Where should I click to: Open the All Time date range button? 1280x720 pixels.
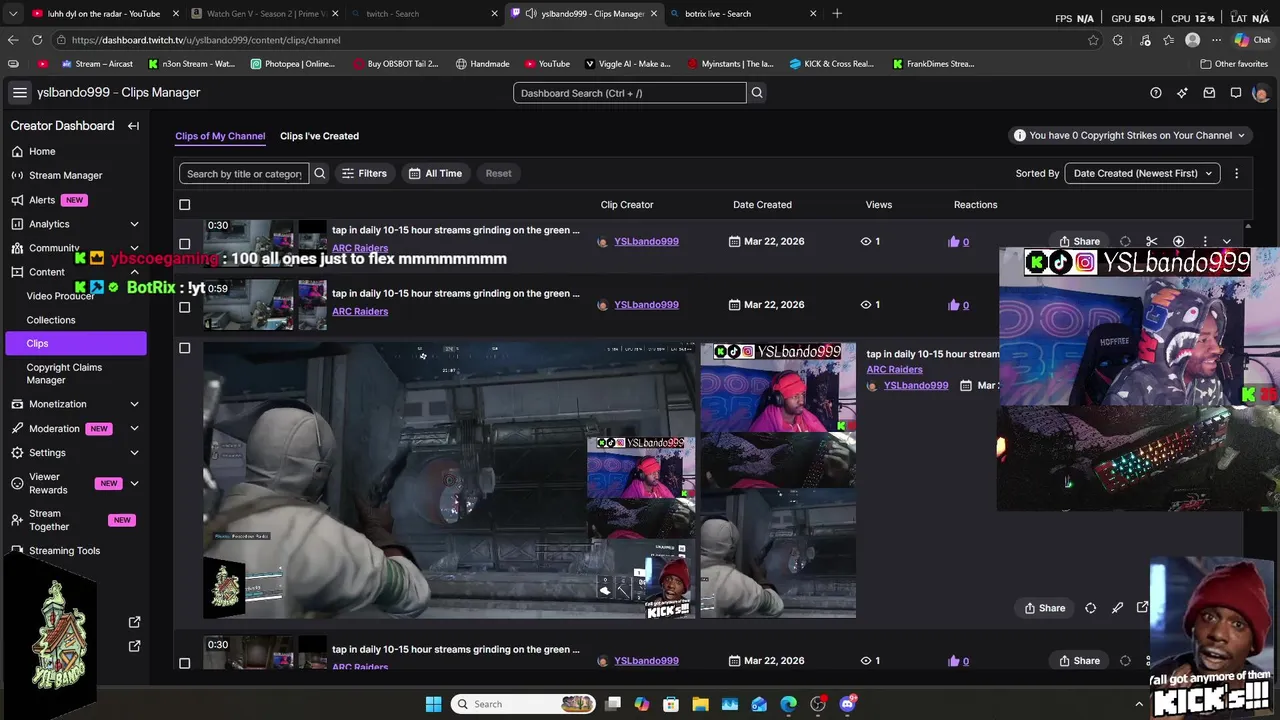(x=435, y=173)
